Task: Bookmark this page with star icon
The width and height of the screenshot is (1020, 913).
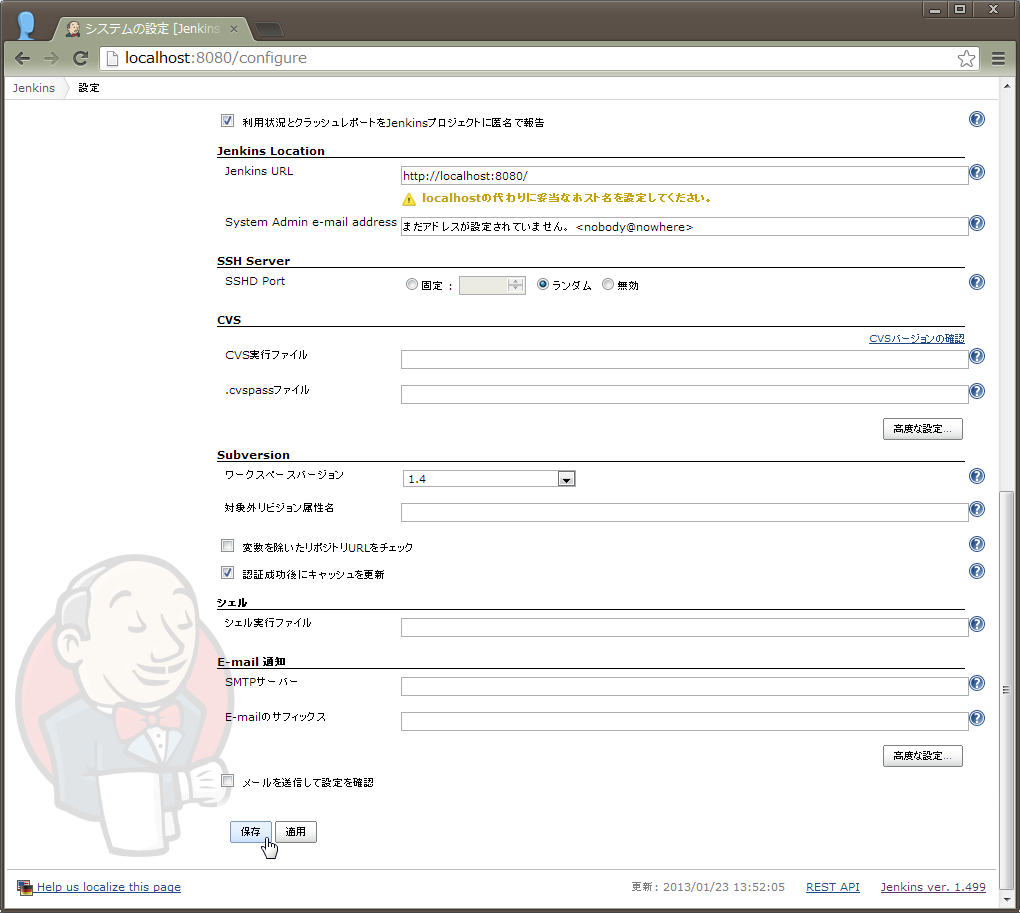Action: click(966, 59)
